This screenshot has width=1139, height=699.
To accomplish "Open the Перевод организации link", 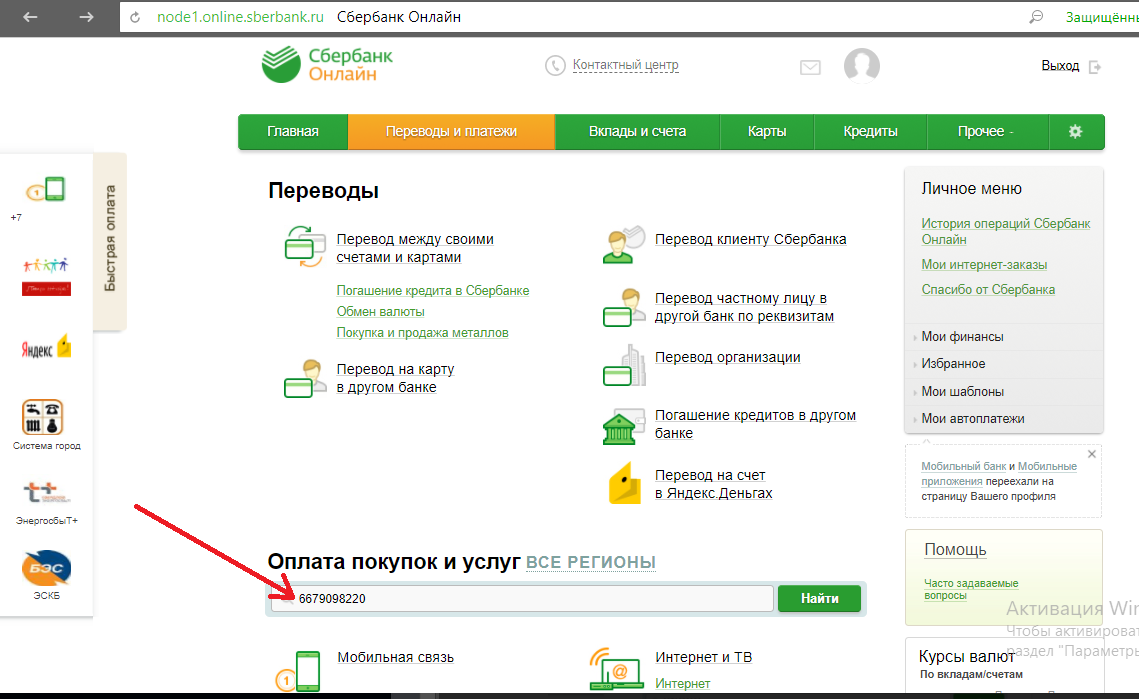I will pos(727,357).
